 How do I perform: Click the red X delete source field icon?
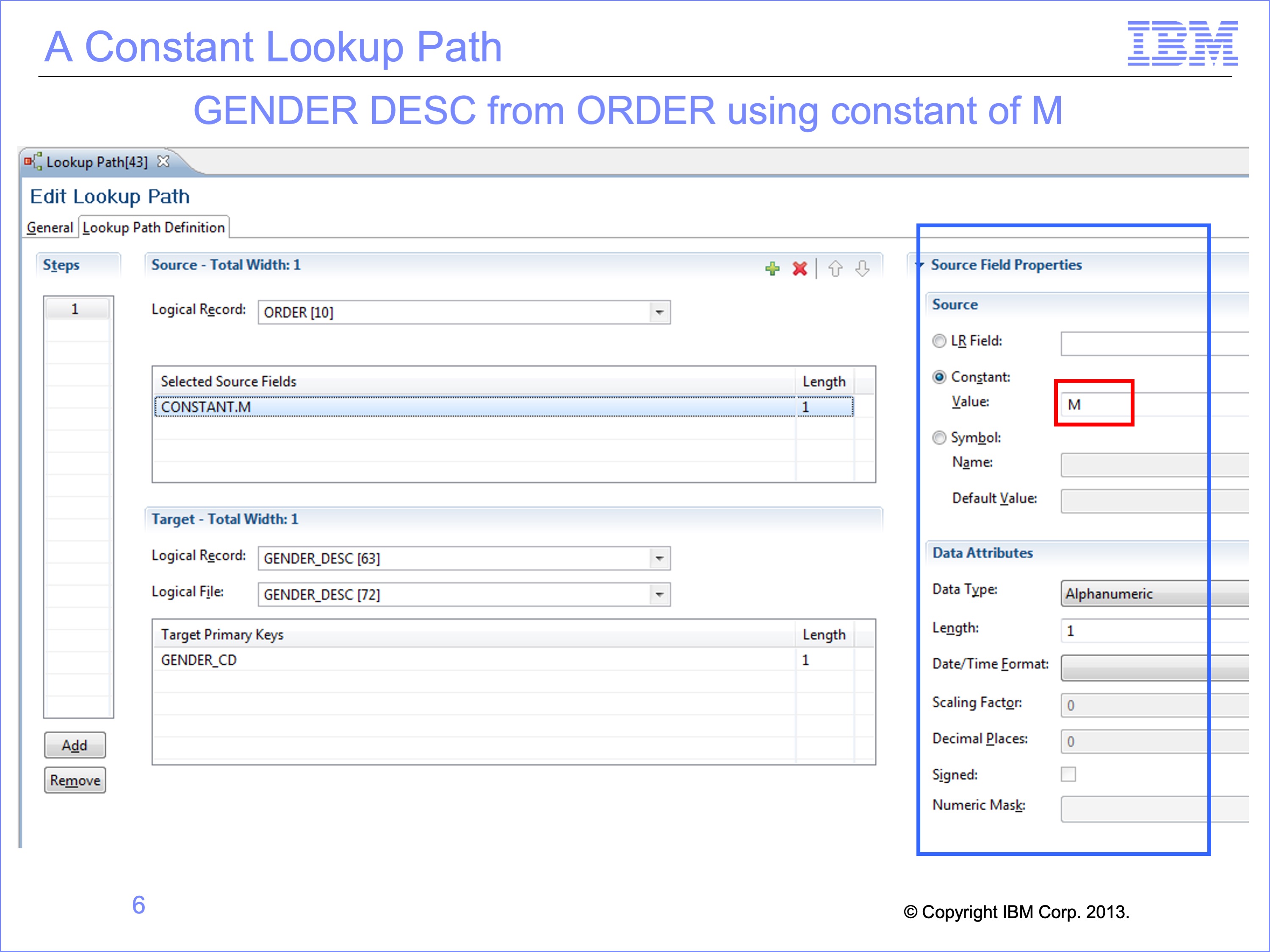coord(800,268)
